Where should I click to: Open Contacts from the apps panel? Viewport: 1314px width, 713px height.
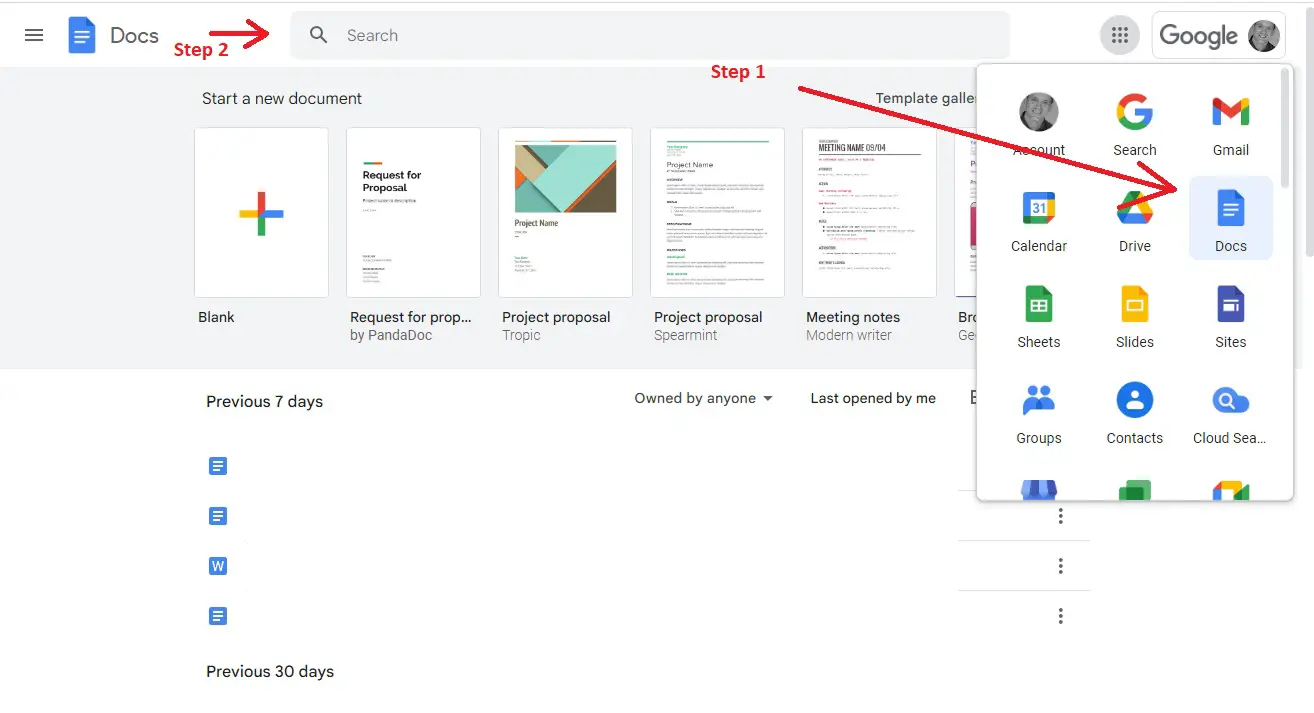(1135, 411)
